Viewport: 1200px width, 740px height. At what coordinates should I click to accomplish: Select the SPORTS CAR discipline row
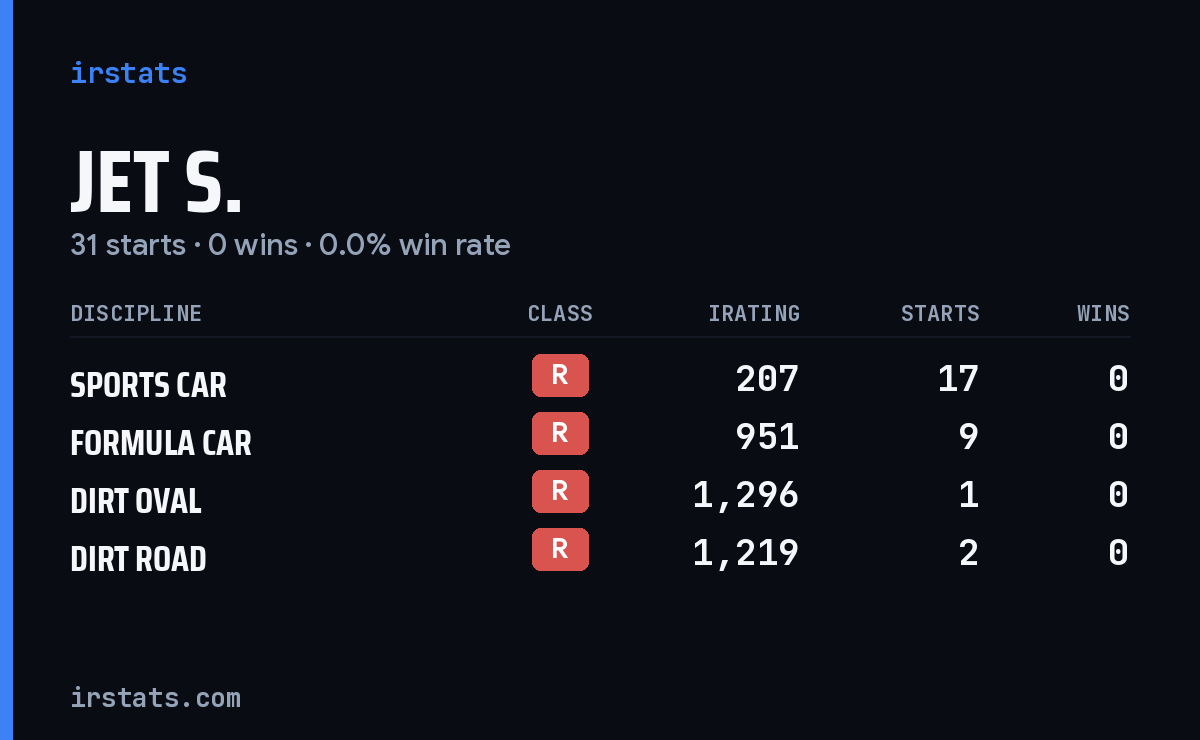coord(600,379)
